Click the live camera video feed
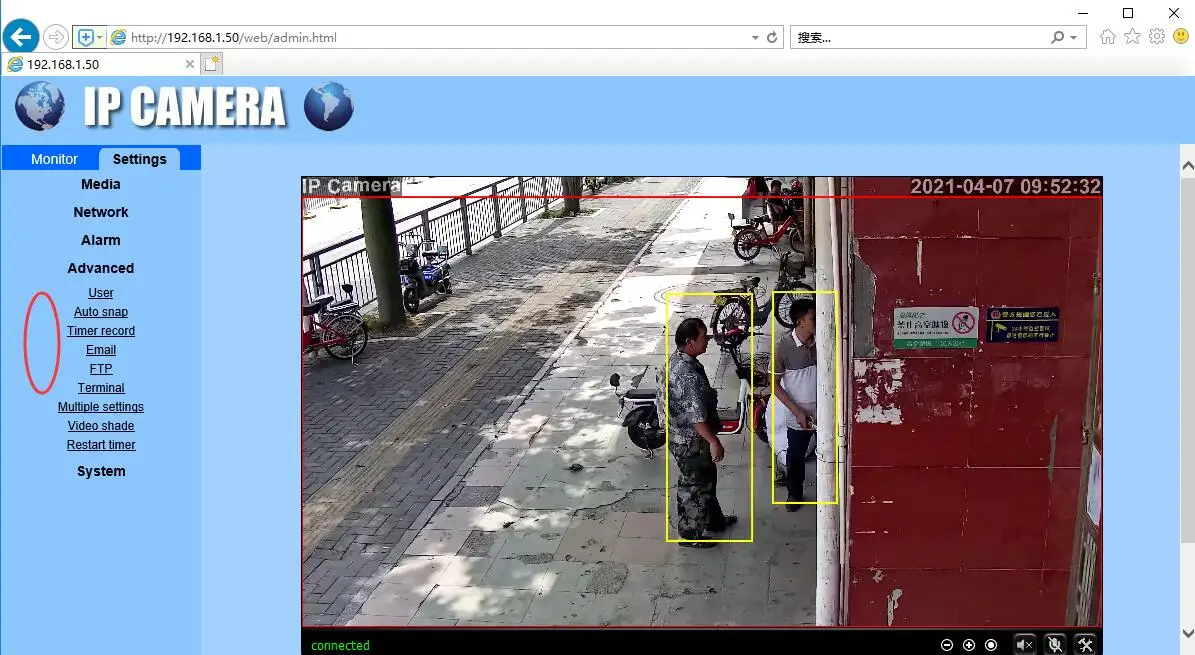1195x655 pixels. [x=701, y=403]
